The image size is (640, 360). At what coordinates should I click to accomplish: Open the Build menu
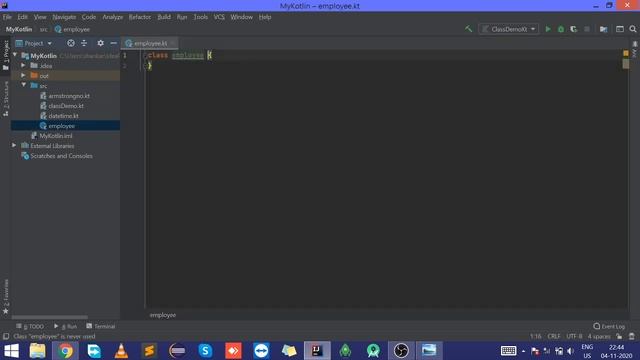coord(164,17)
